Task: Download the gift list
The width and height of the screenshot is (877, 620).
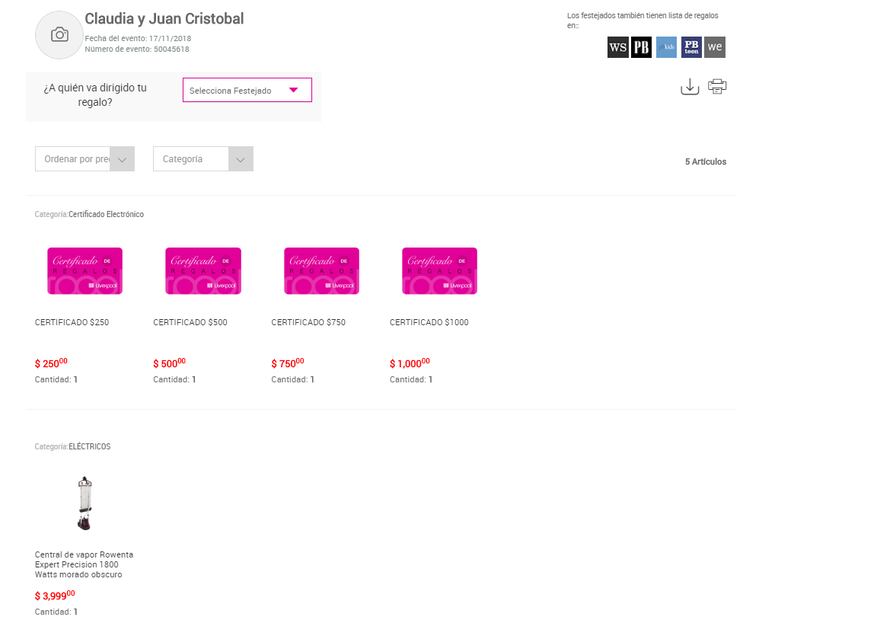Action: [x=689, y=87]
